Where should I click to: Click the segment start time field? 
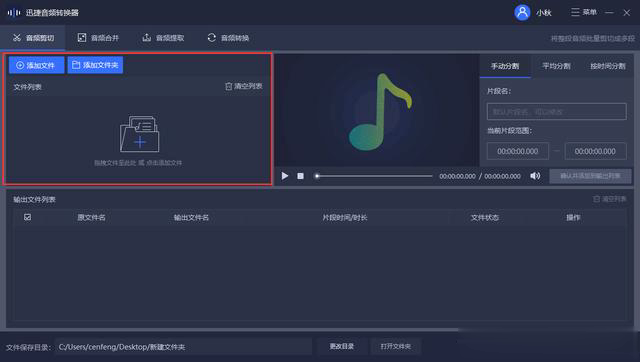(x=518, y=151)
